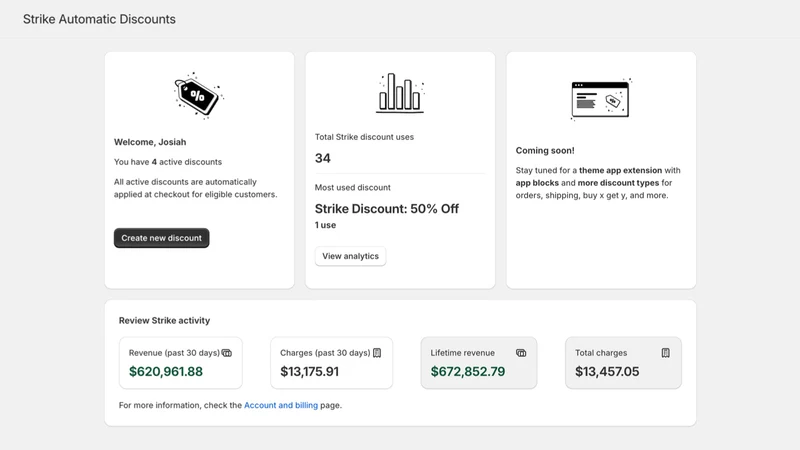
Task: Click the $13,175.91 charges value
Action: 309,371
